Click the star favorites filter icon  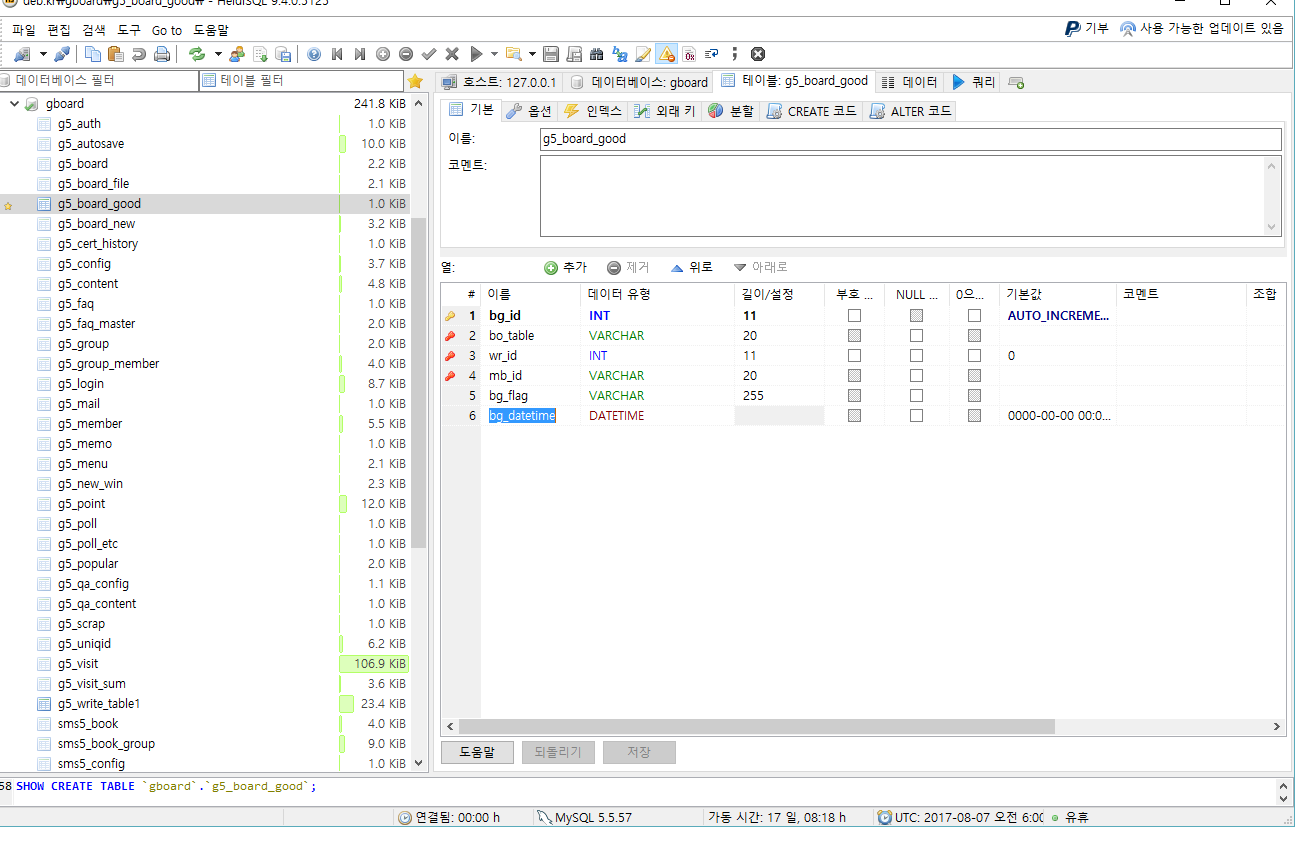[x=415, y=81]
